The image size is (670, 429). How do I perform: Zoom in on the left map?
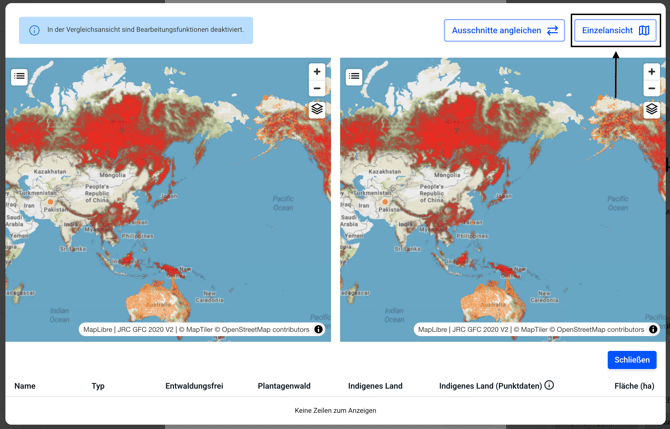coord(317,72)
